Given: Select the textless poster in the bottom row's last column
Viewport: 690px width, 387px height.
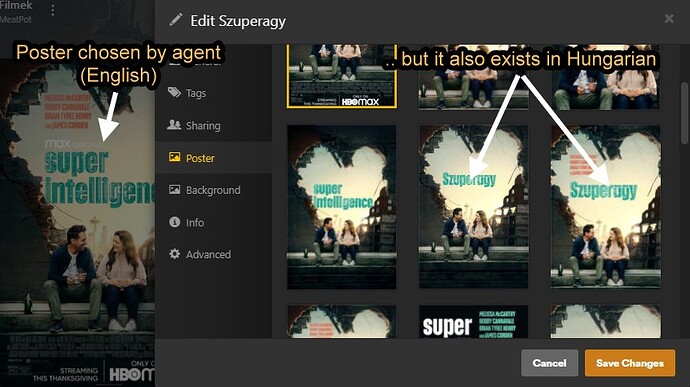Looking at the screenshot, I should (606, 322).
